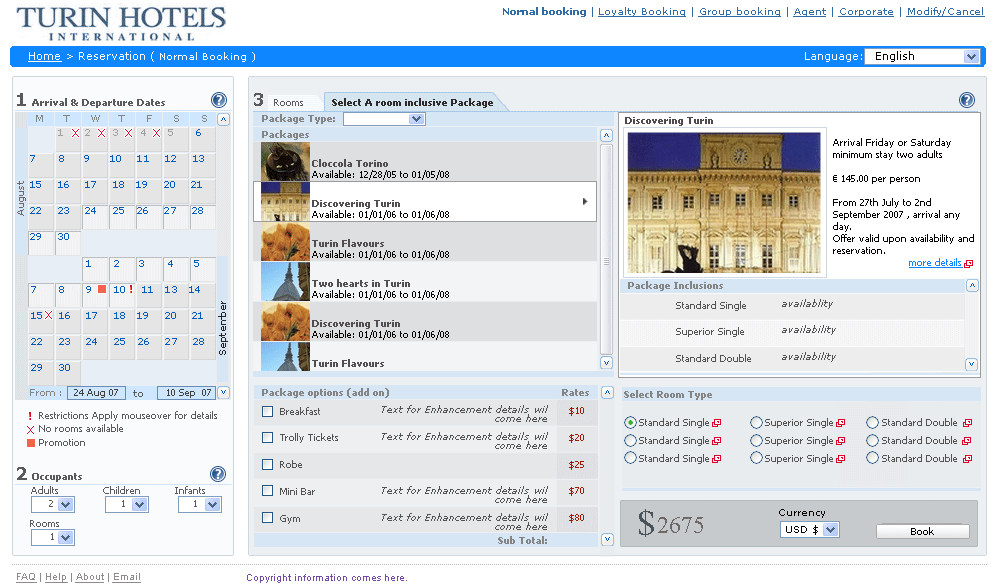Follow the Home breadcrumb link
Image resolution: width=1000 pixels, height=588 pixels.
click(44, 56)
